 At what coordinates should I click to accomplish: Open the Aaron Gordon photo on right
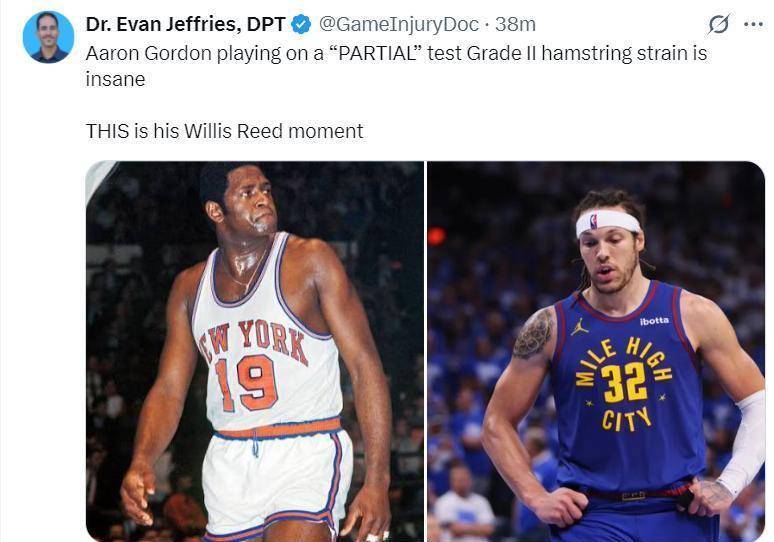[596, 351]
